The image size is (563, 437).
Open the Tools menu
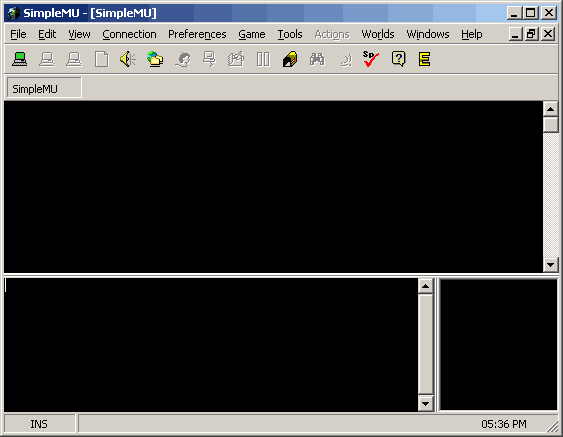(290, 34)
